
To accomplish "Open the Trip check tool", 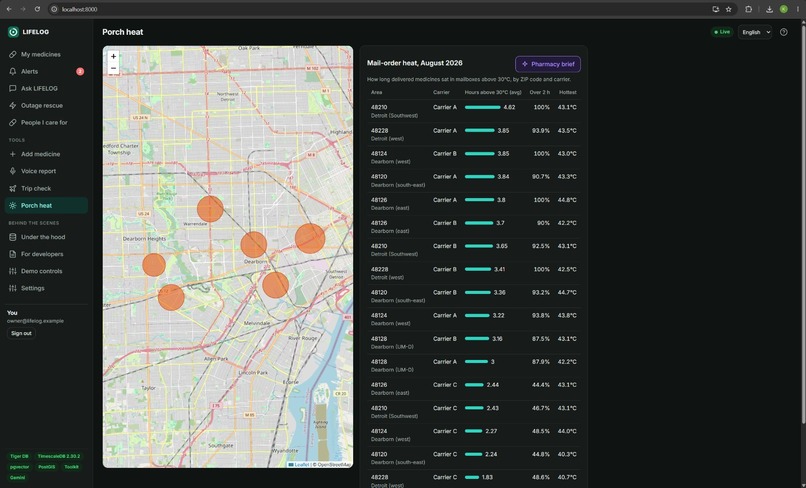I will click(x=46, y=188).
